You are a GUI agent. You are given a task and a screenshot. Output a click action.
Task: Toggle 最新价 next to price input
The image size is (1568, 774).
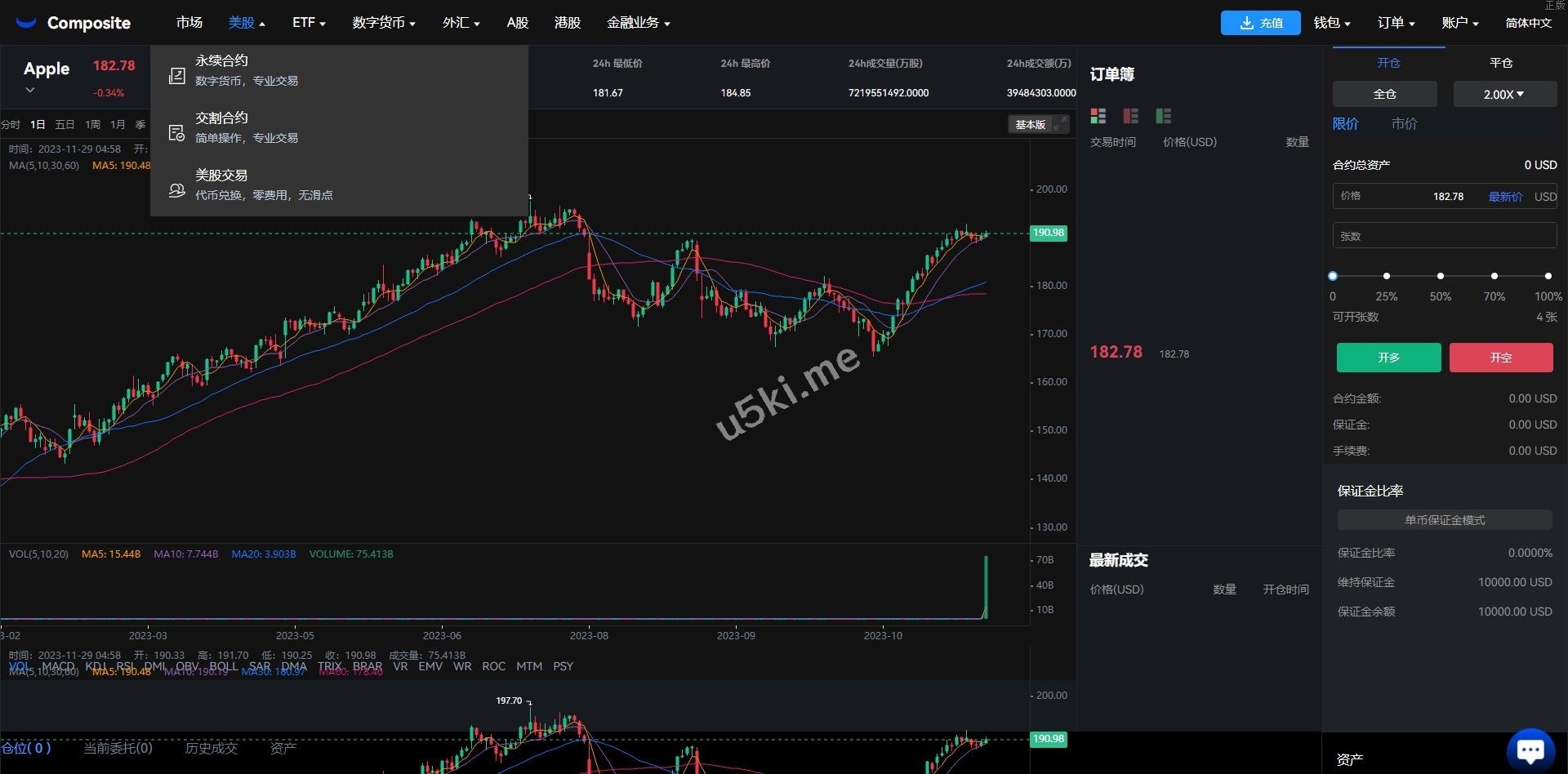tap(1505, 197)
